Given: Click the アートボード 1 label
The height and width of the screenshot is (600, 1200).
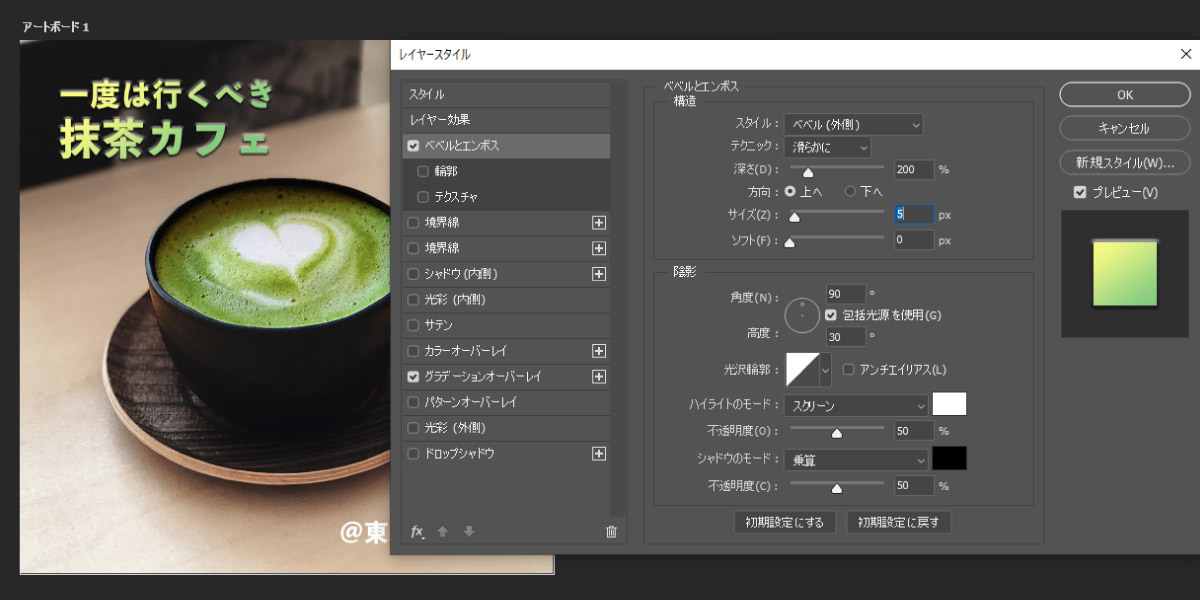Looking at the screenshot, I should click(56, 26).
